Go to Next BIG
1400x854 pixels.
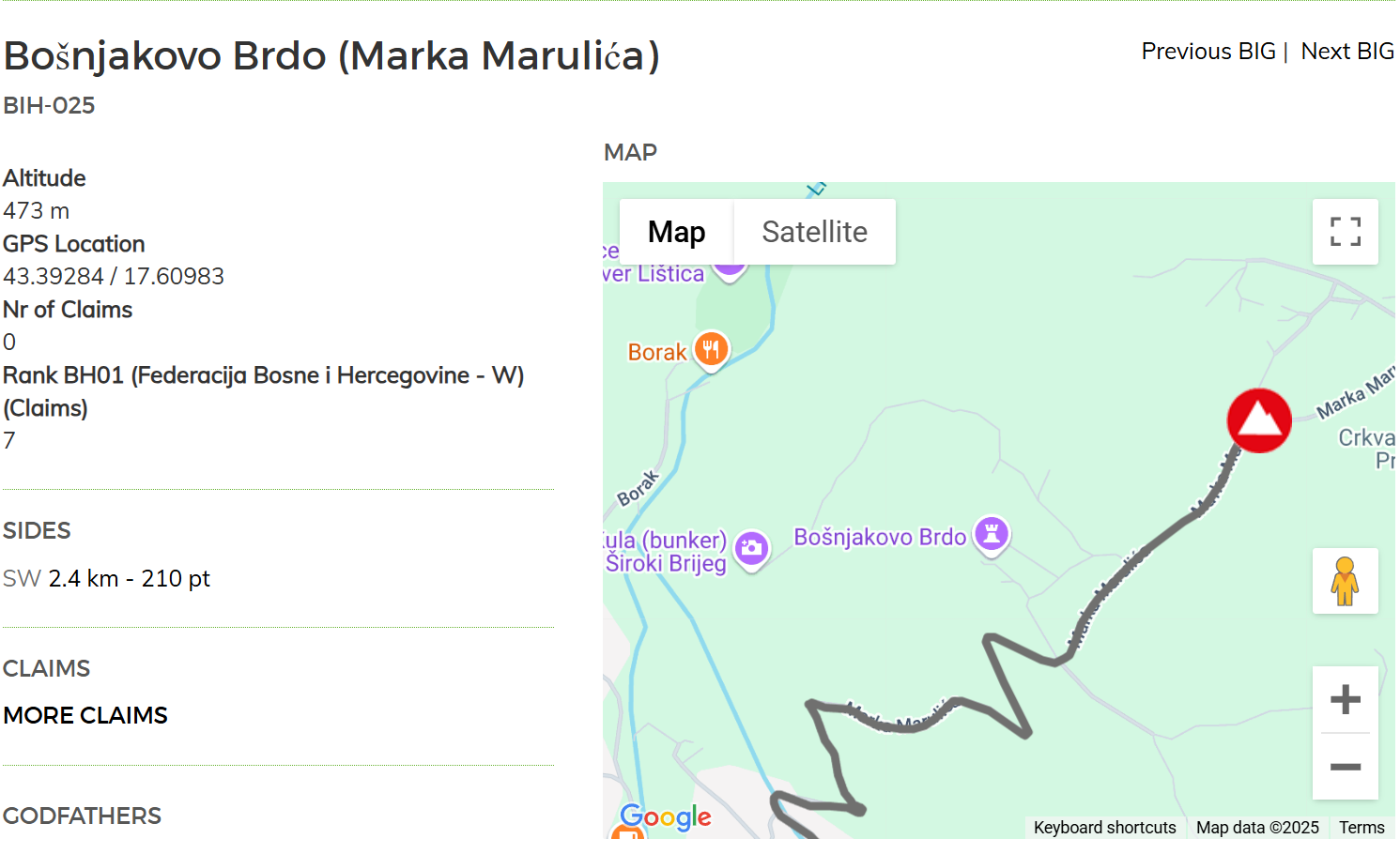pos(1347,52)
